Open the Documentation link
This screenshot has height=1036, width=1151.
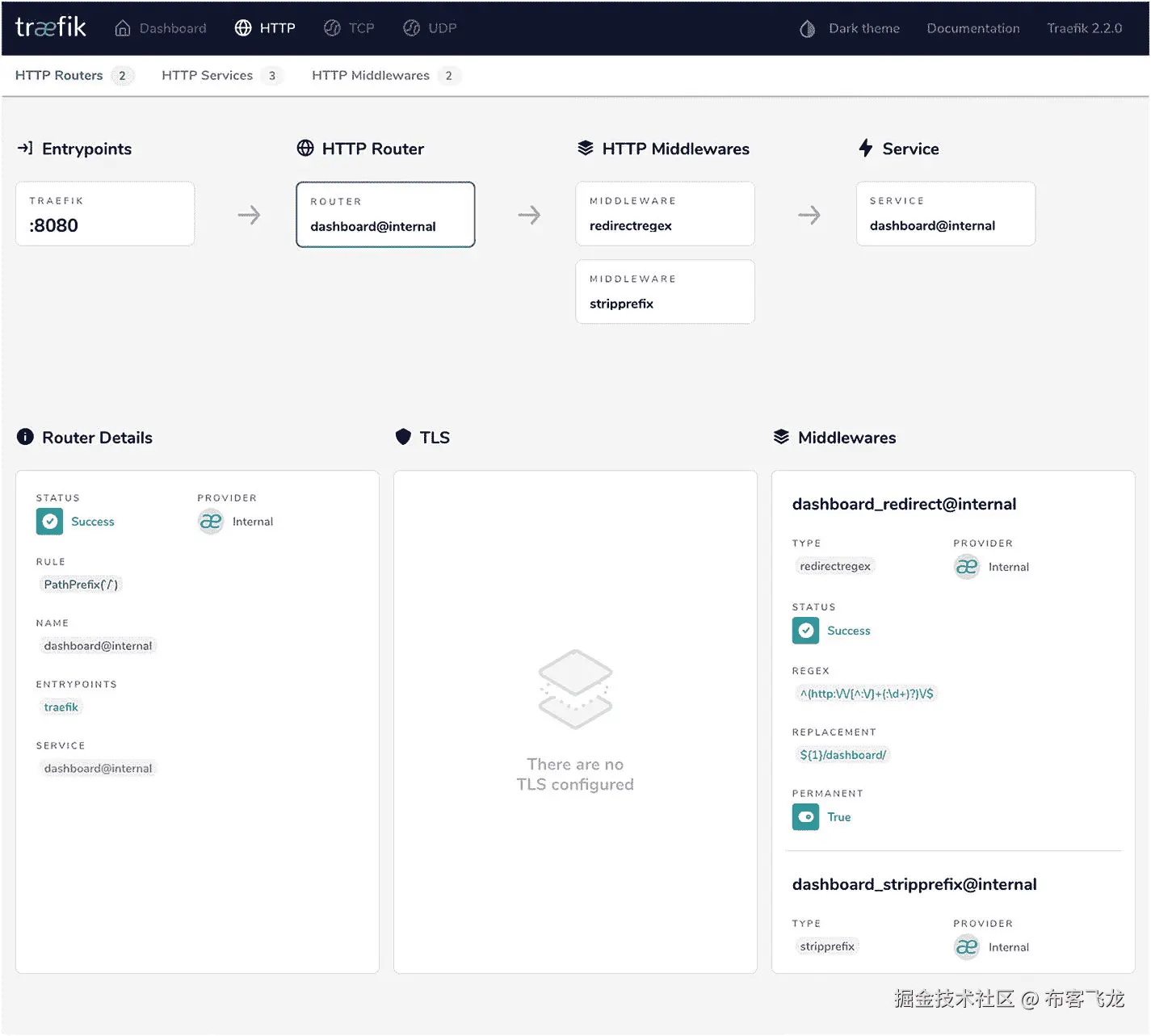973,28
